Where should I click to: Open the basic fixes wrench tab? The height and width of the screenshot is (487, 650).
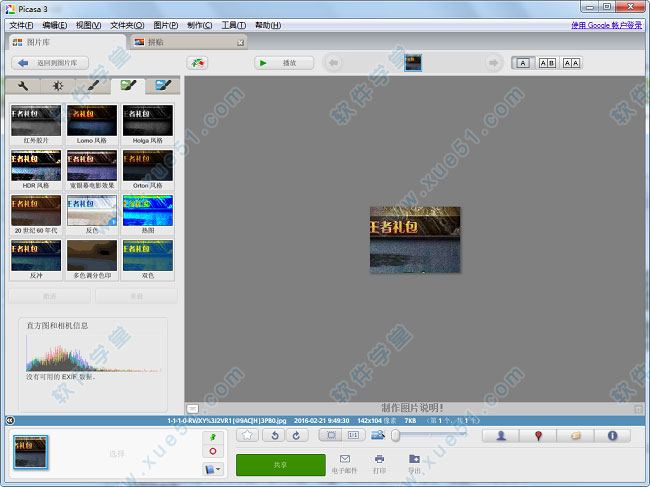click(x=23, y=86)
